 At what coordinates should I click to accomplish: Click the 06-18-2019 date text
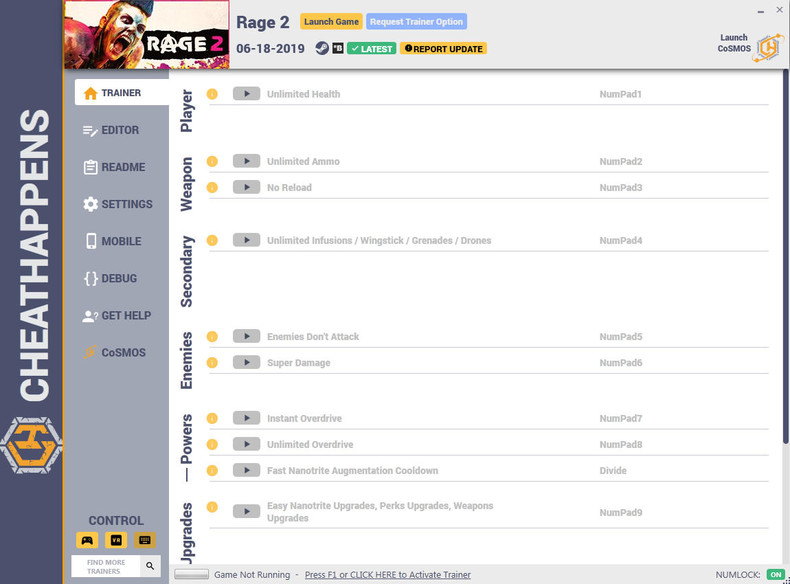[x=271, y=49]
